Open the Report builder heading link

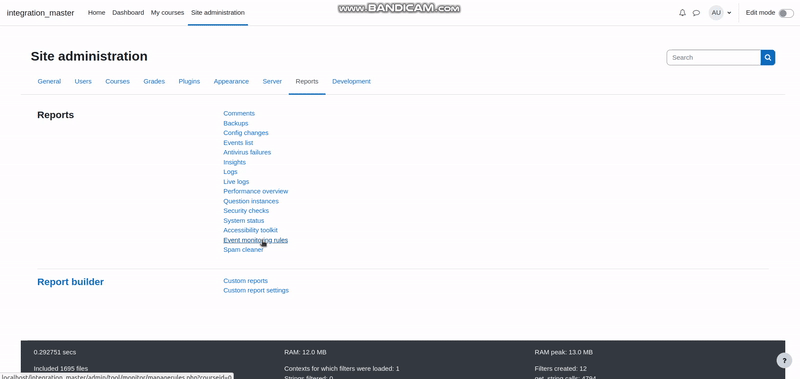tap(70, 282)
